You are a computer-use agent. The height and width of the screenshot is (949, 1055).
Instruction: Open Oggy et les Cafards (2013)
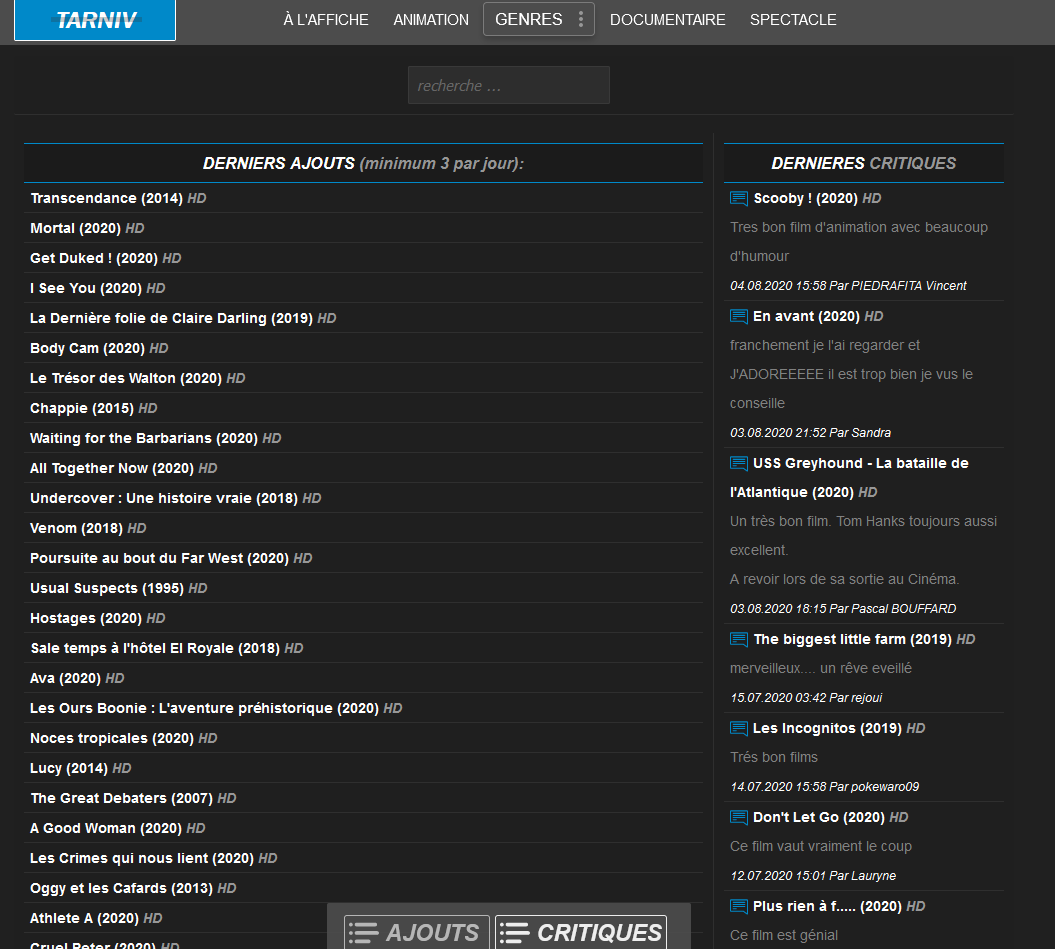(133, 888)
